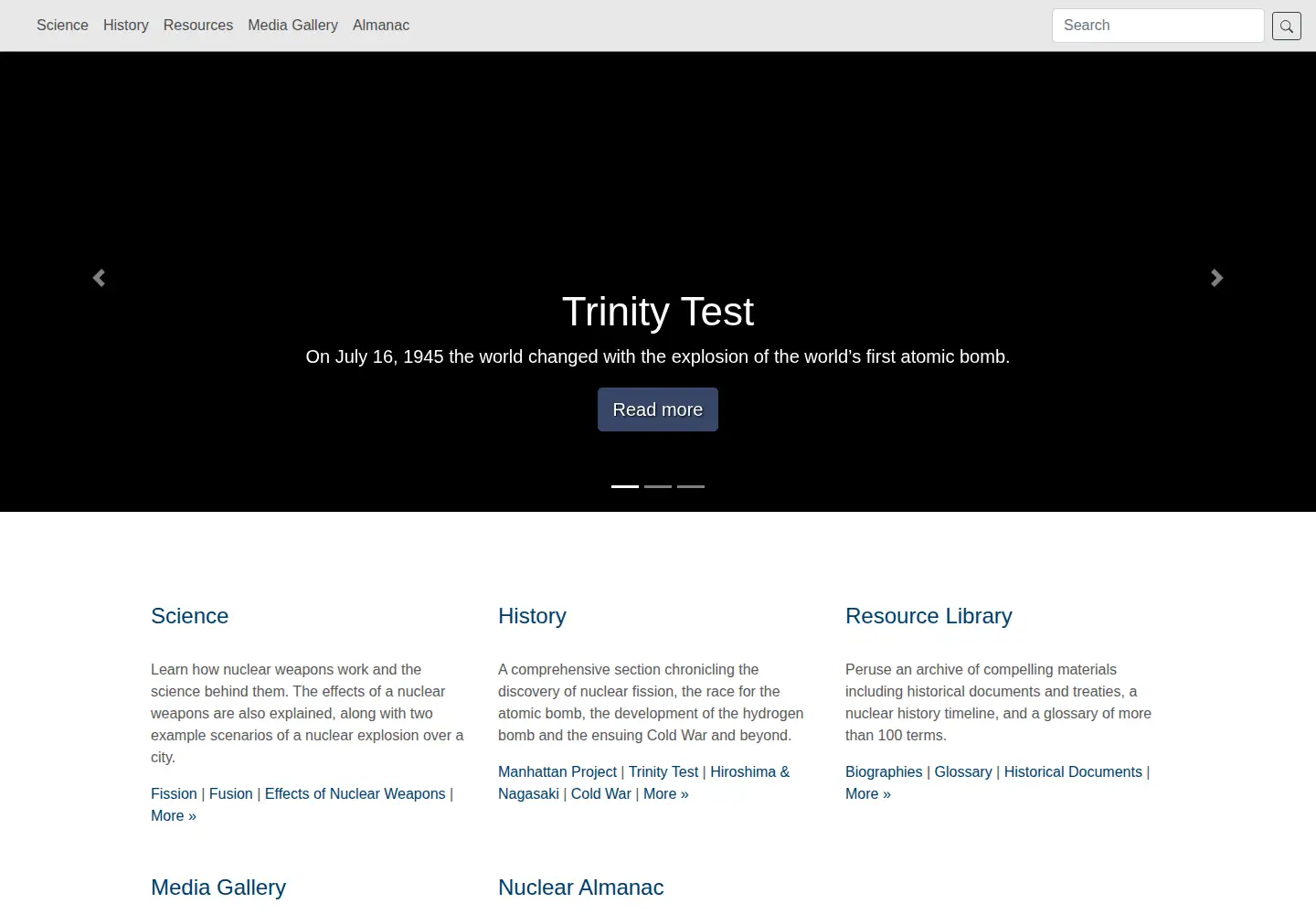
Task: Follow the Fusion link
Action: point(231,794)
